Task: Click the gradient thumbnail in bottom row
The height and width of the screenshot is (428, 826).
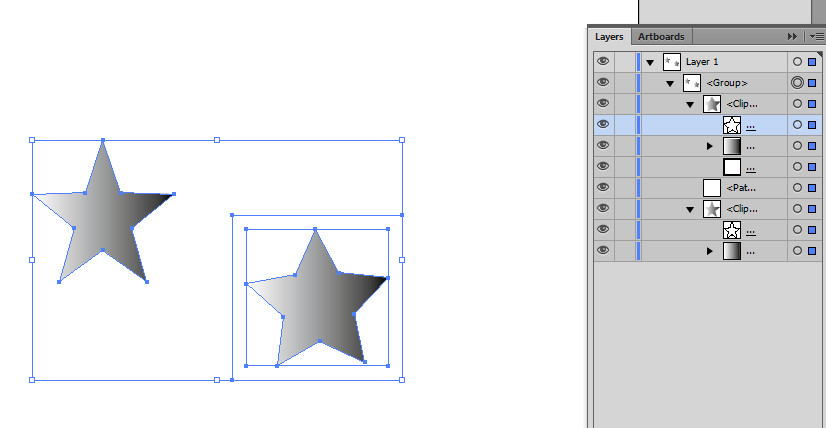Action: [732, 251]
